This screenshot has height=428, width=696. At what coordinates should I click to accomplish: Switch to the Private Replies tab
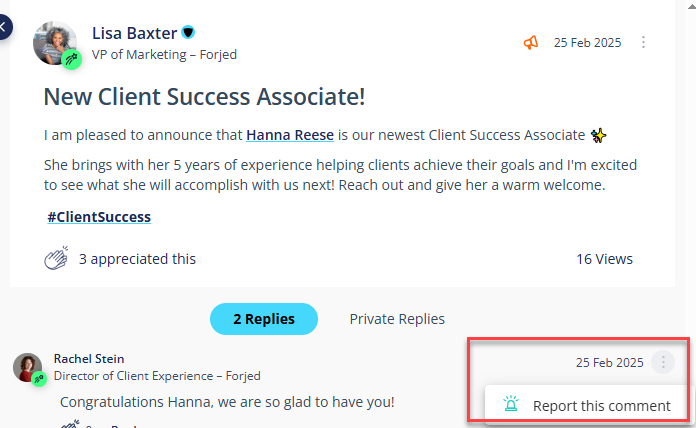coord(397,319)
